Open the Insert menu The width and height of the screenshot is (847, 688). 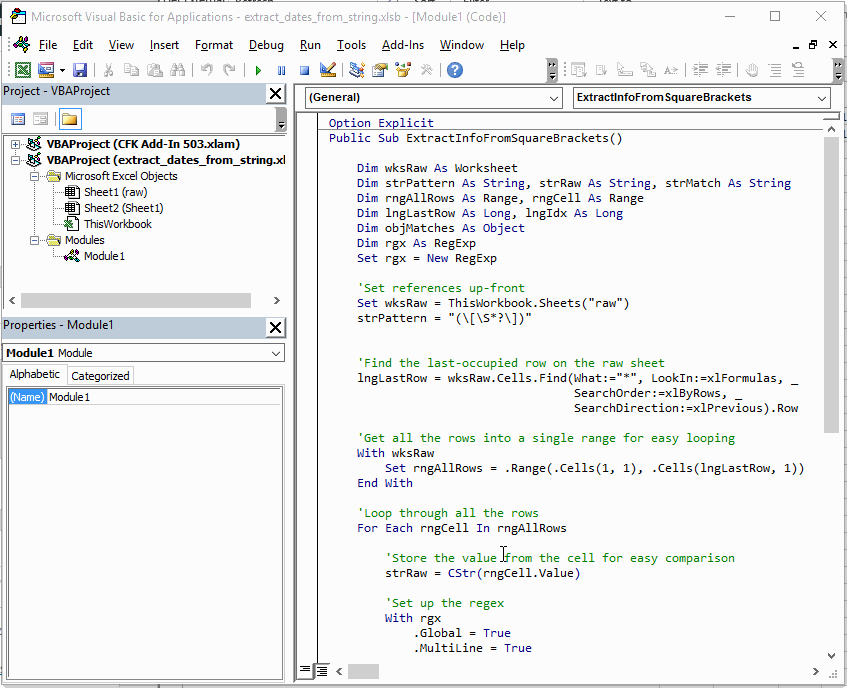[164, 45]
